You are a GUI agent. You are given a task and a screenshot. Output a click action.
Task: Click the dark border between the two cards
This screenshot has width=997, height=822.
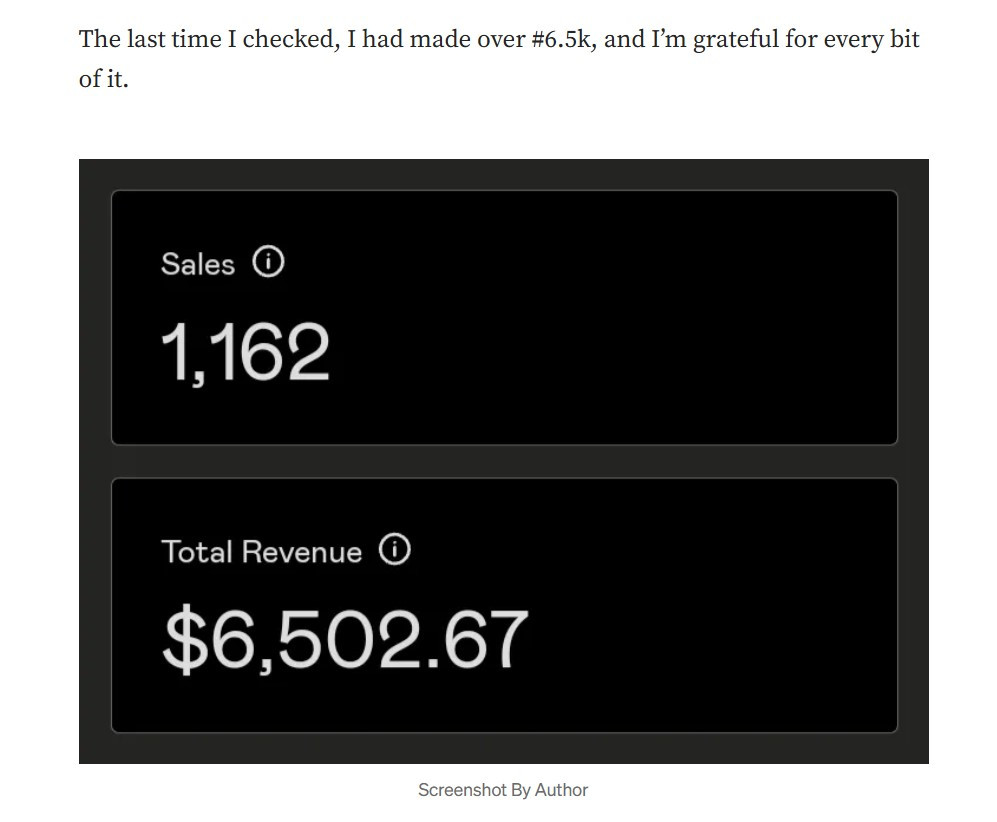[504, 461]
